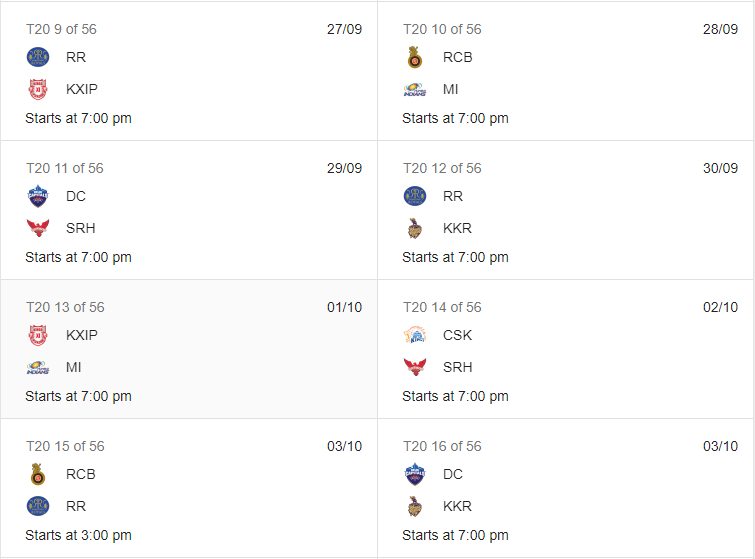
Task: Click the RR team logo in match 9
Action: click(x=37, y=57)
